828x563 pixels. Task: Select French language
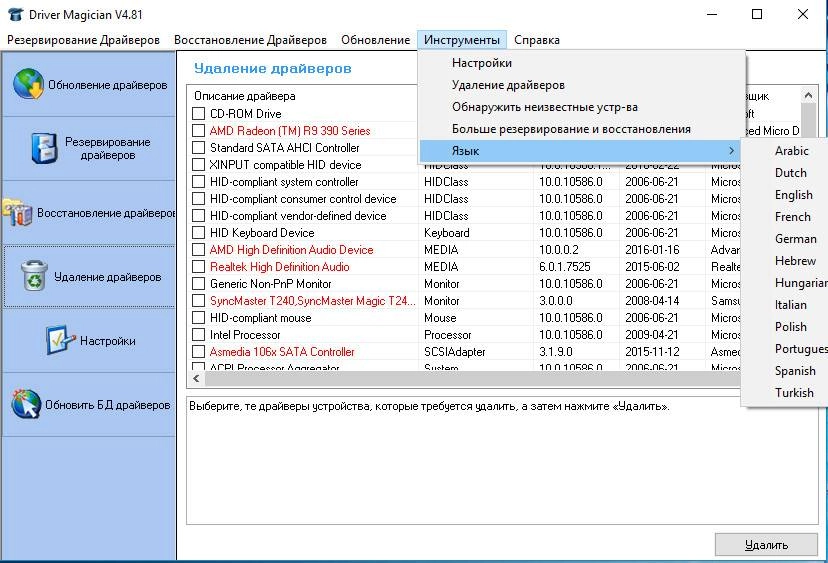(792, 217)
